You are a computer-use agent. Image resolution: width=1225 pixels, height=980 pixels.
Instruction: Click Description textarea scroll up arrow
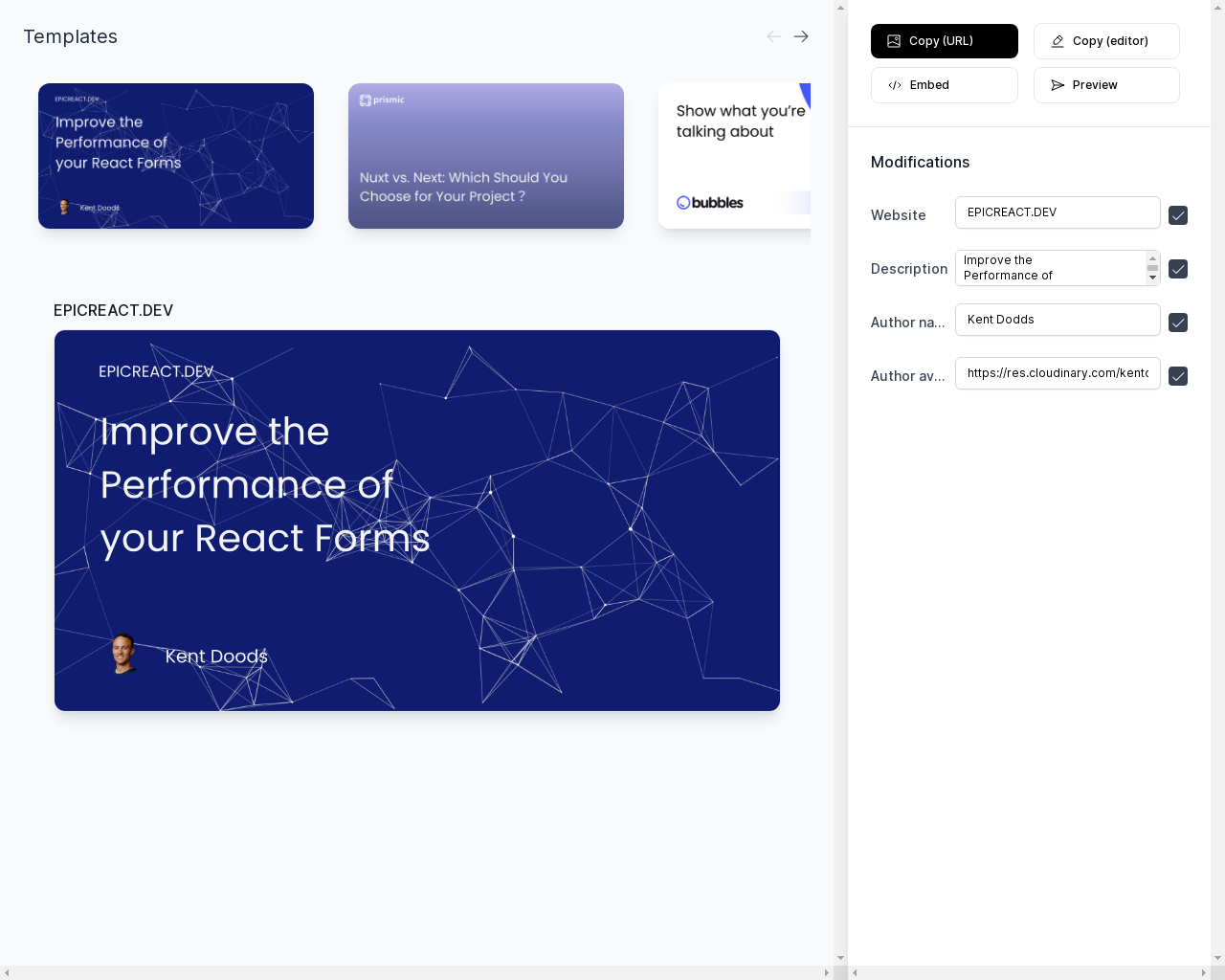(x=1152, y=258)
